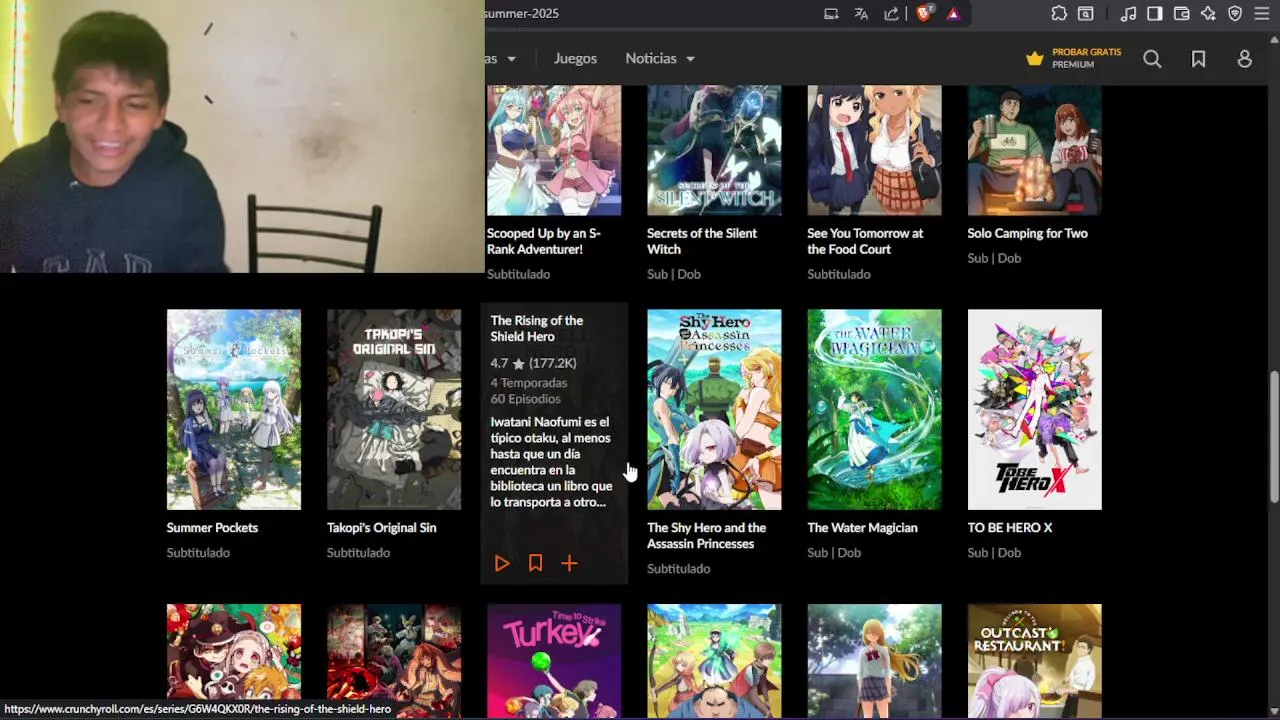Open the Noticias dropdown menu
The height and width of the screenshot is (720, 1280).
[660, 58]
